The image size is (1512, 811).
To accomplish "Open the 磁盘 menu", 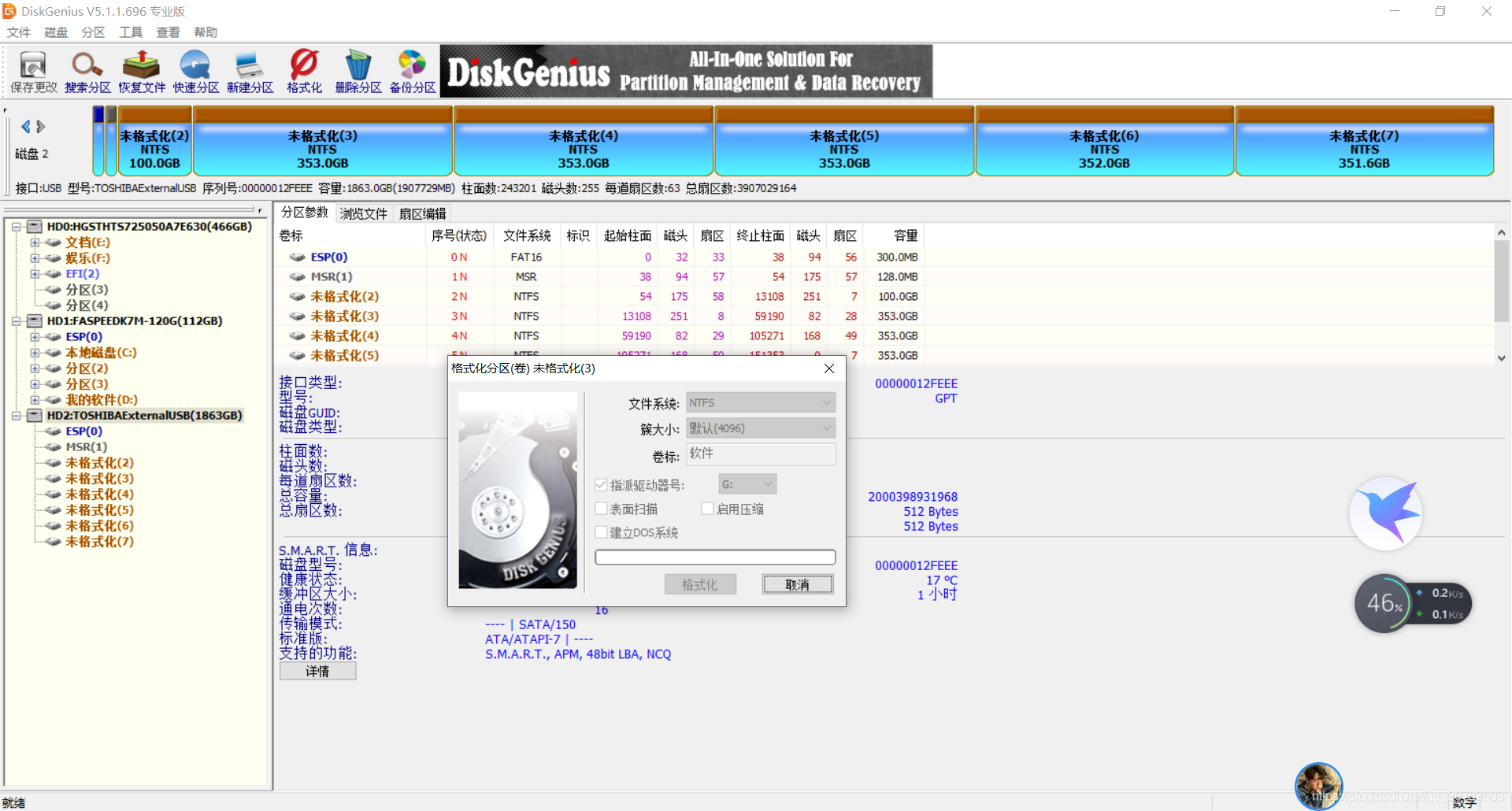I will click(x=56, y=32).
